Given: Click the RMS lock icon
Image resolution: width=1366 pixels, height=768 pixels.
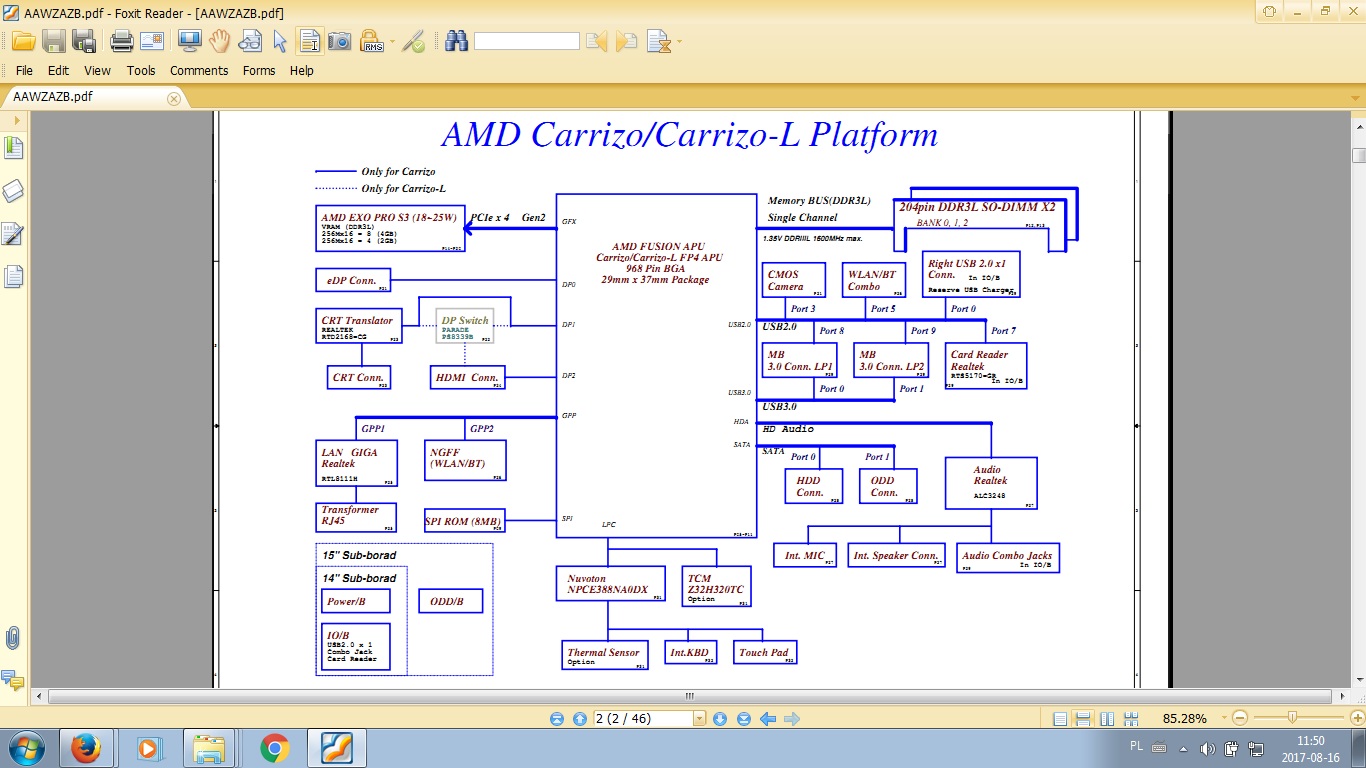Looking at the screenshot, I should 371,41.
